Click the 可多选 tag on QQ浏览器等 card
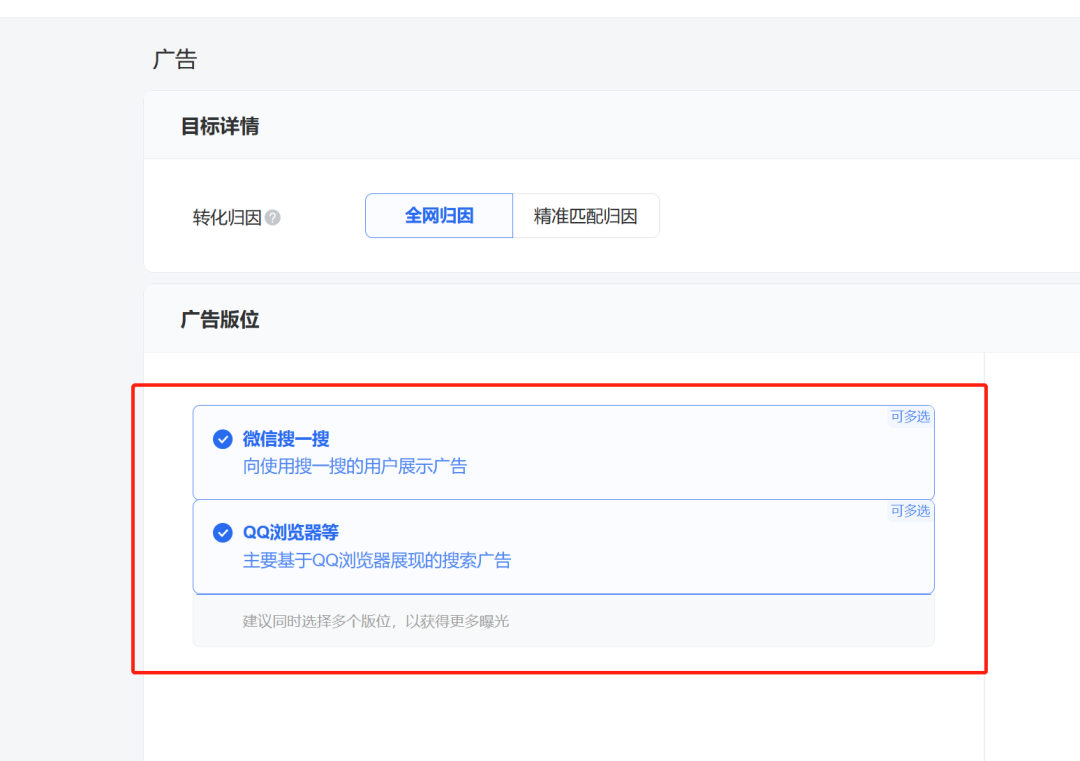Image resolution: width=1080 pixels, height=761 pixels. (x=910, y=511)
